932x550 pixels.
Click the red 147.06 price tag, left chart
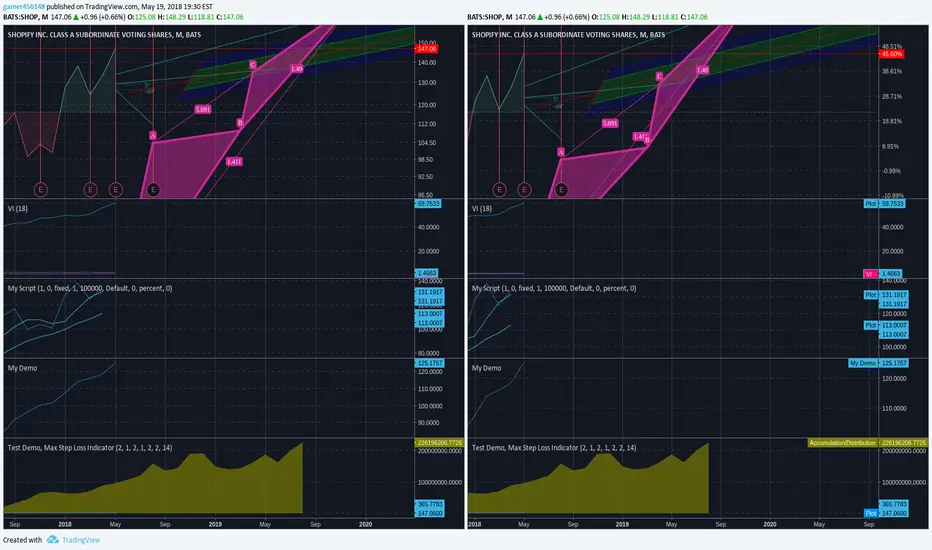tap(426, 49)
